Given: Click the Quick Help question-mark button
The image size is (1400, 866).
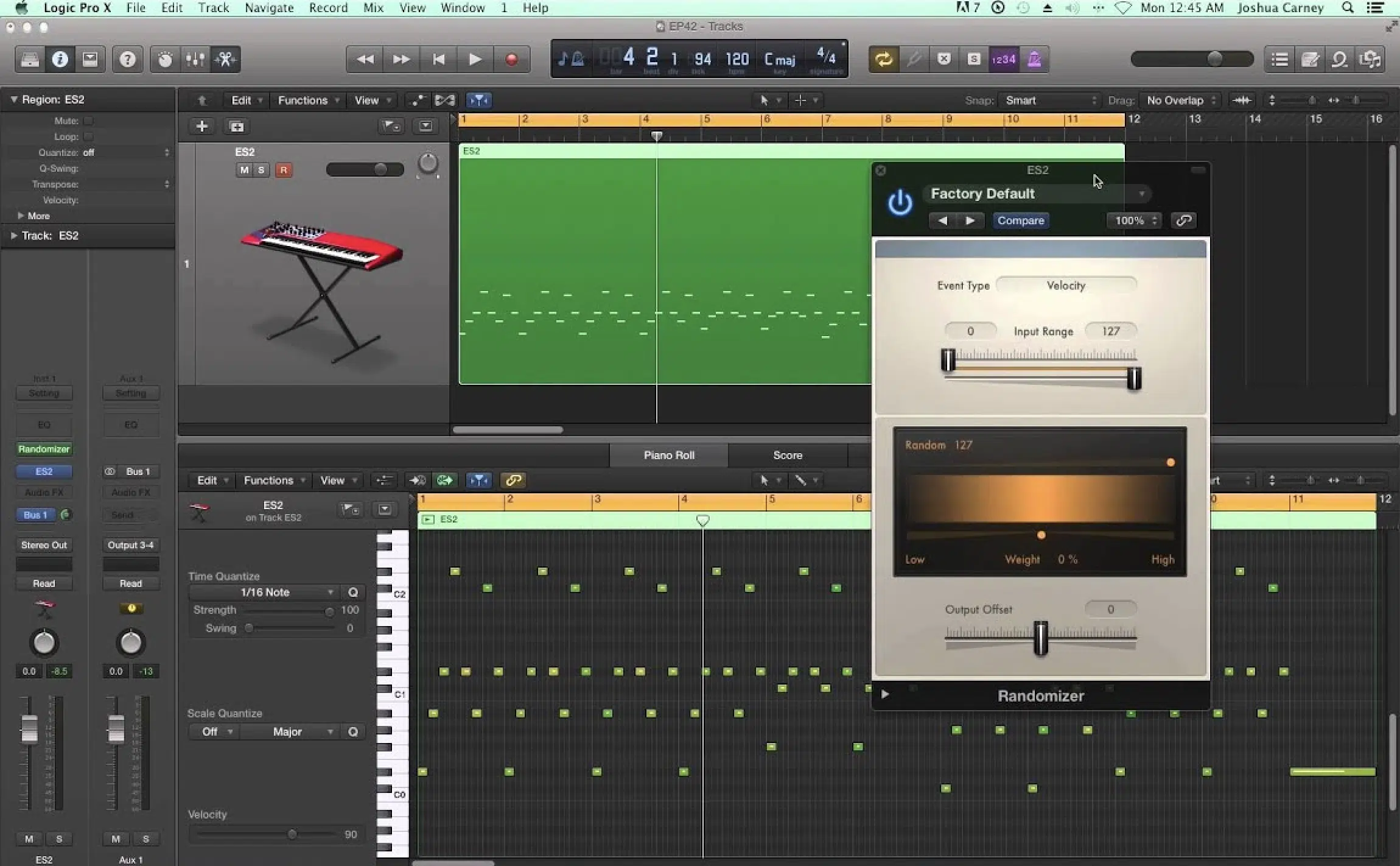Looking at the screenshot, I should pos(127,59).
